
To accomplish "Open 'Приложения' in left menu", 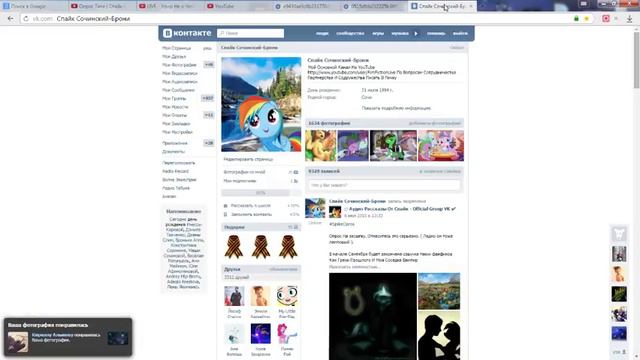I will [175, 143].
